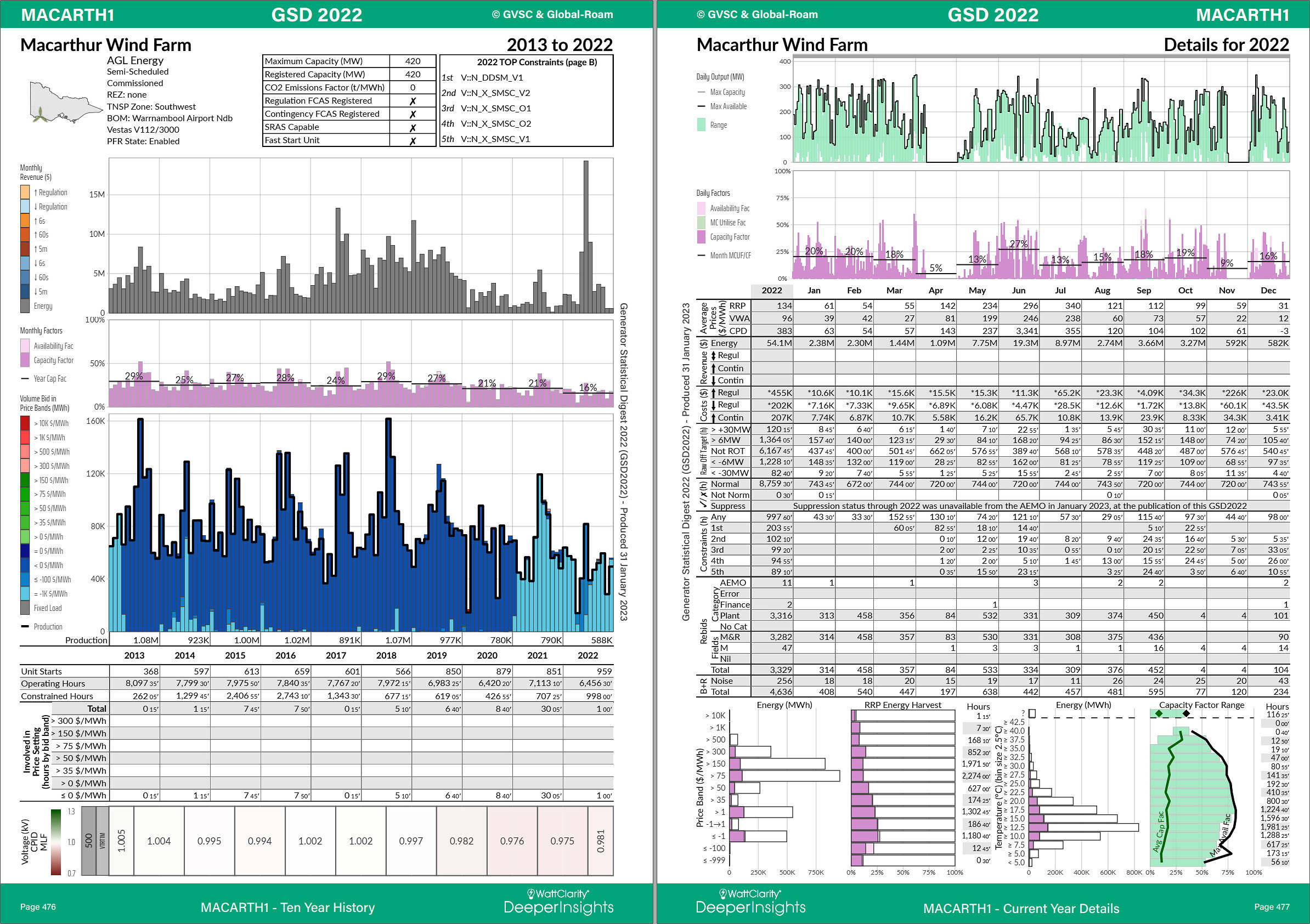Click the X mark for Contingency FCAS Registered
The image size is (1310, 924).
[x=413, y=114]
